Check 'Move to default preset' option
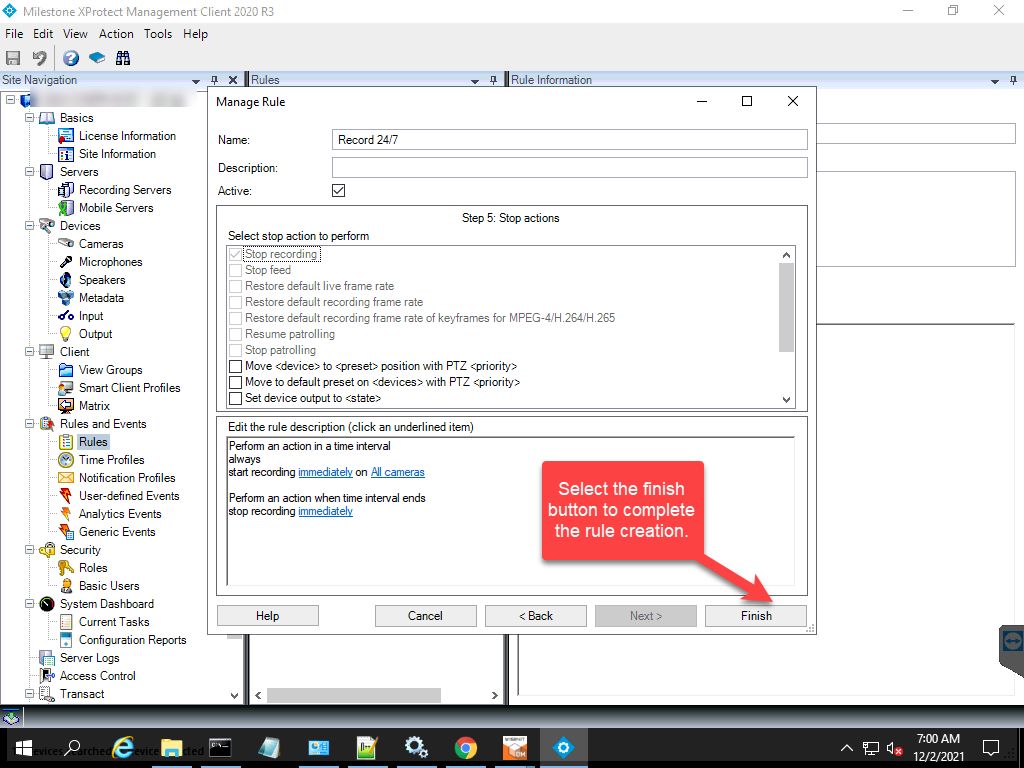Image resolution: width=1024 pixels, height=768 pixels. pyautogui.click(x=235, y=383)
